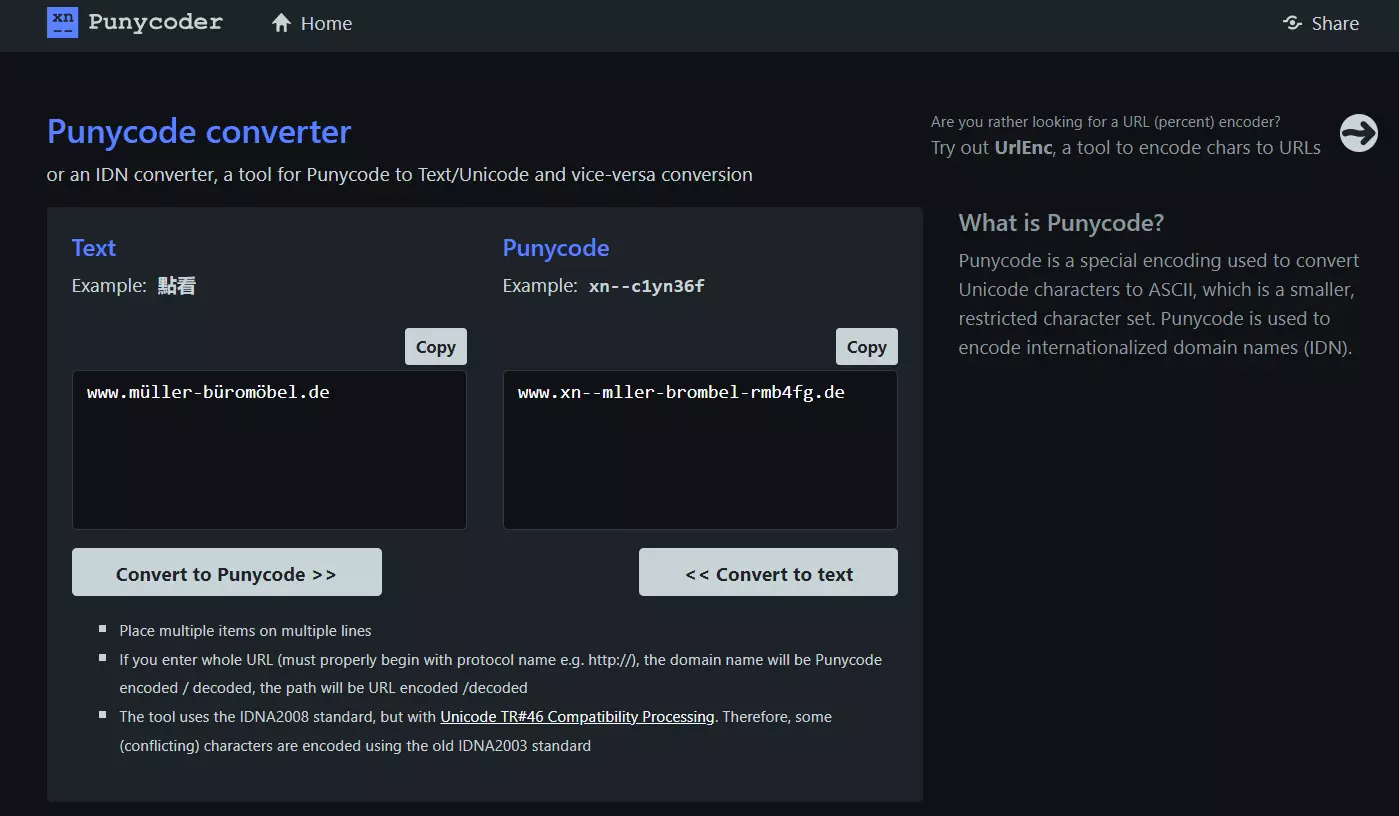The width and height of the screenshot is (1399, 816).
Task: Click the arrow icon pointing to UrlEnc tool
Action: pos(1358,132)
